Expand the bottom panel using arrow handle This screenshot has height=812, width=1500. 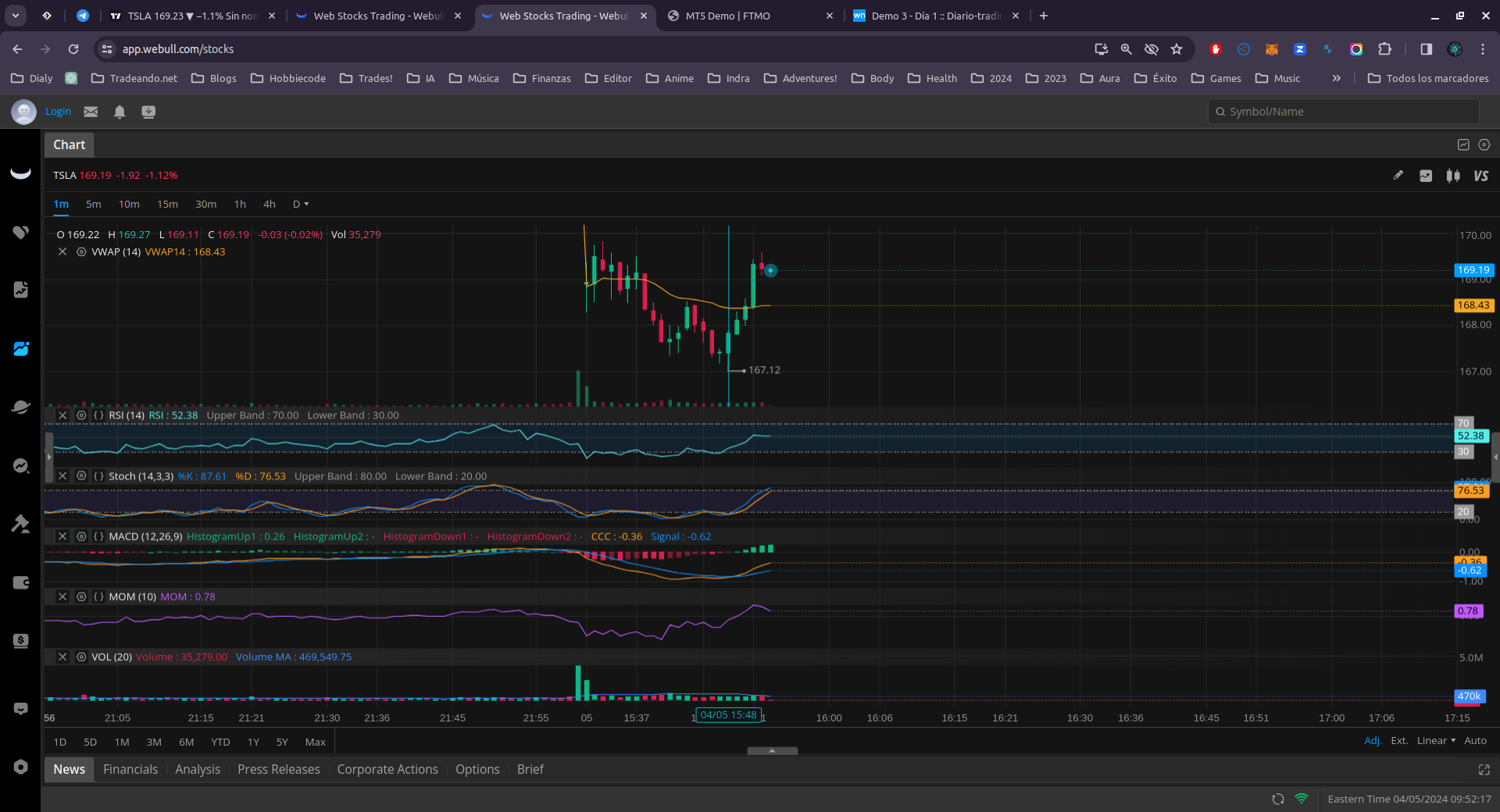click(772, 751)
